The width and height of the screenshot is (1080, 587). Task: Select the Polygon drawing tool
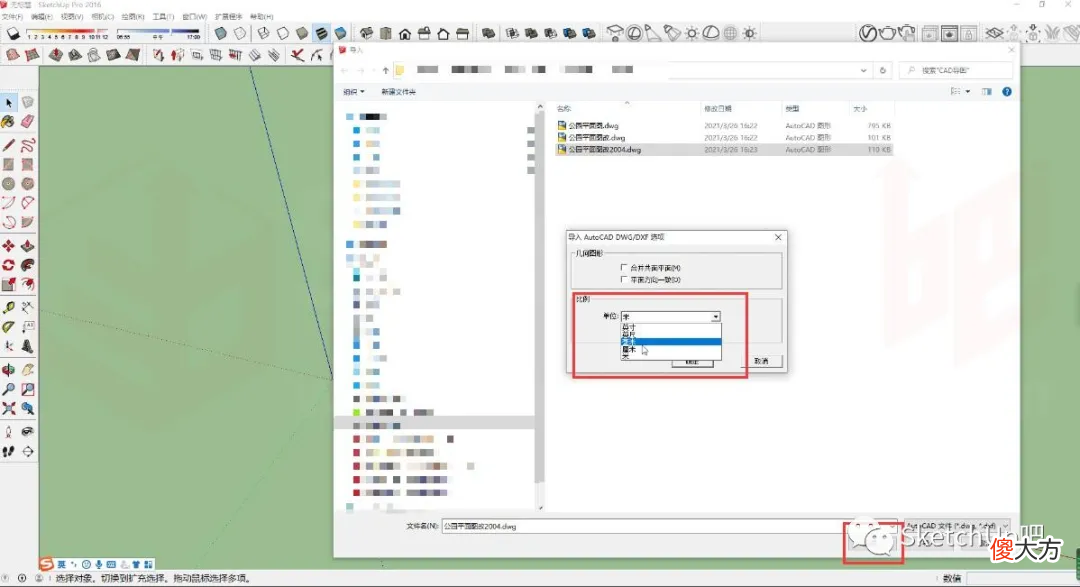click(28, 184)
